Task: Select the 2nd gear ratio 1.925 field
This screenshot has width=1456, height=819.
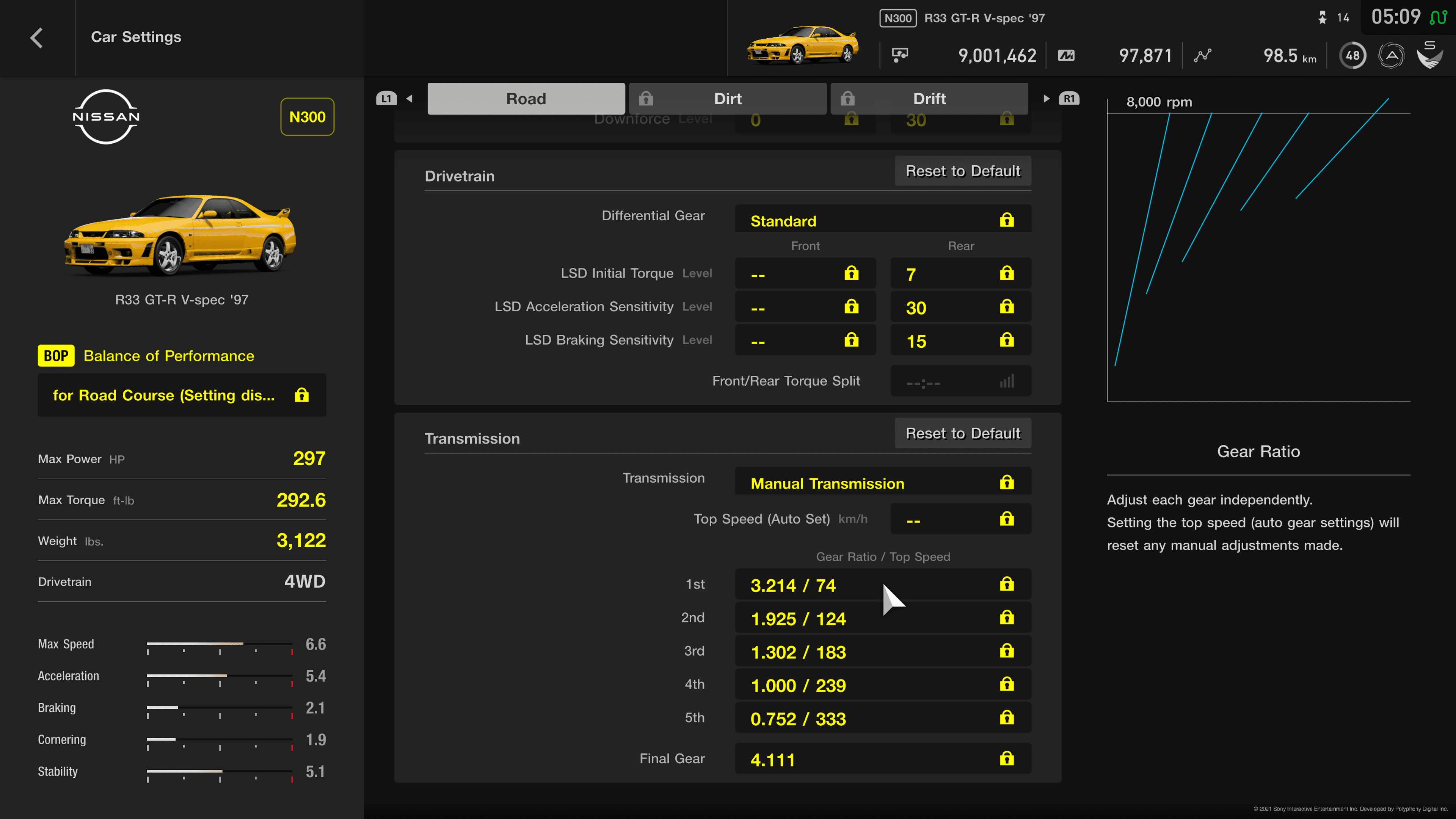Action: [883, 618]
